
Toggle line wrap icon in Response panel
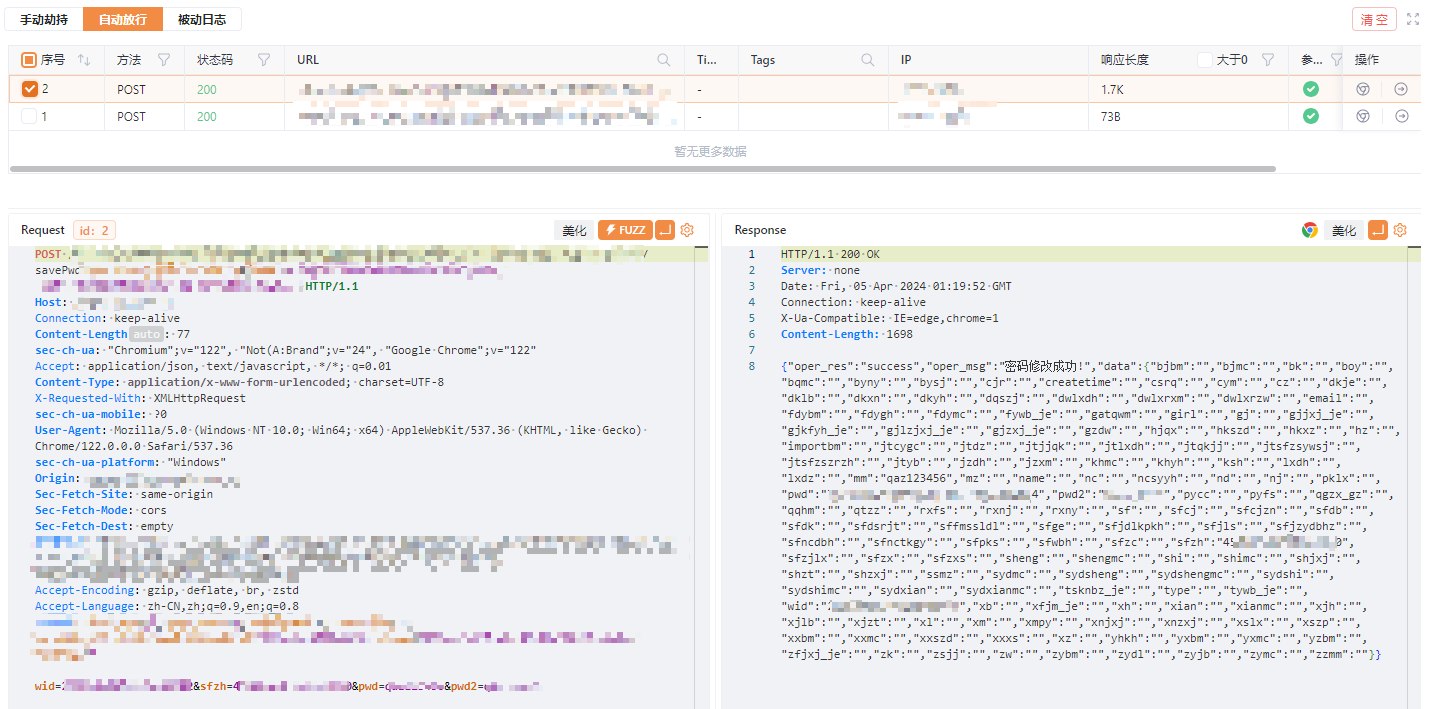[x=1377, y=230]
